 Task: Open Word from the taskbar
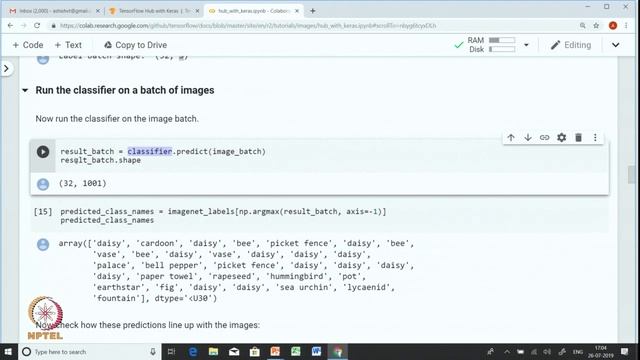(x=316, y=351)
